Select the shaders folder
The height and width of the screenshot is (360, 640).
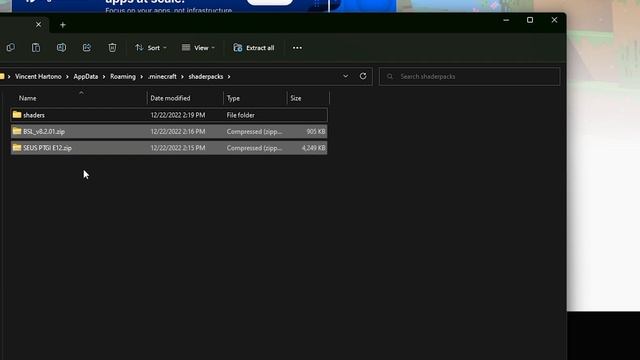click(x=169, y=115)
